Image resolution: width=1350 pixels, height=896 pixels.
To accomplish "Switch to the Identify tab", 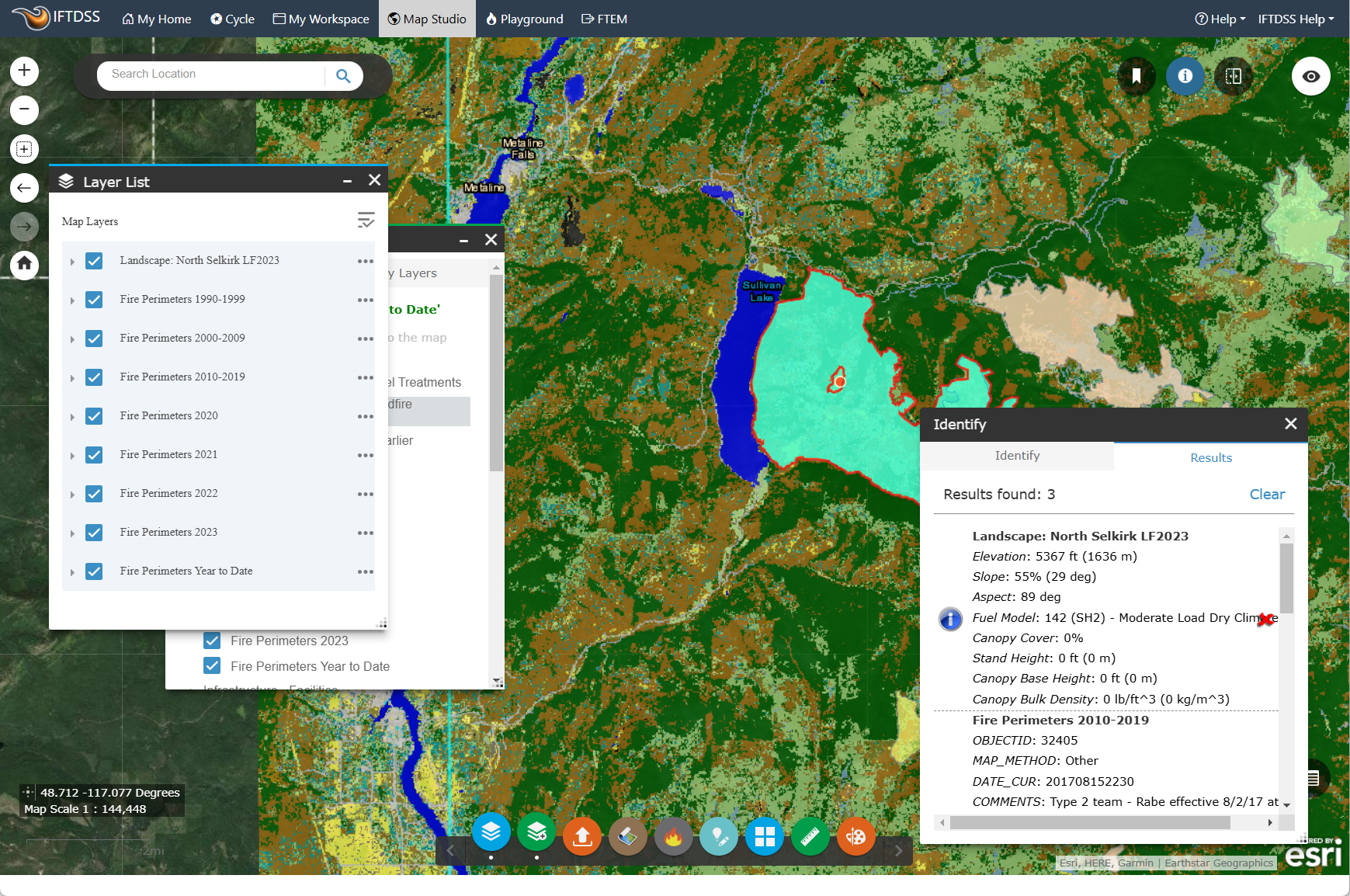I will (x=1017, y=456).
